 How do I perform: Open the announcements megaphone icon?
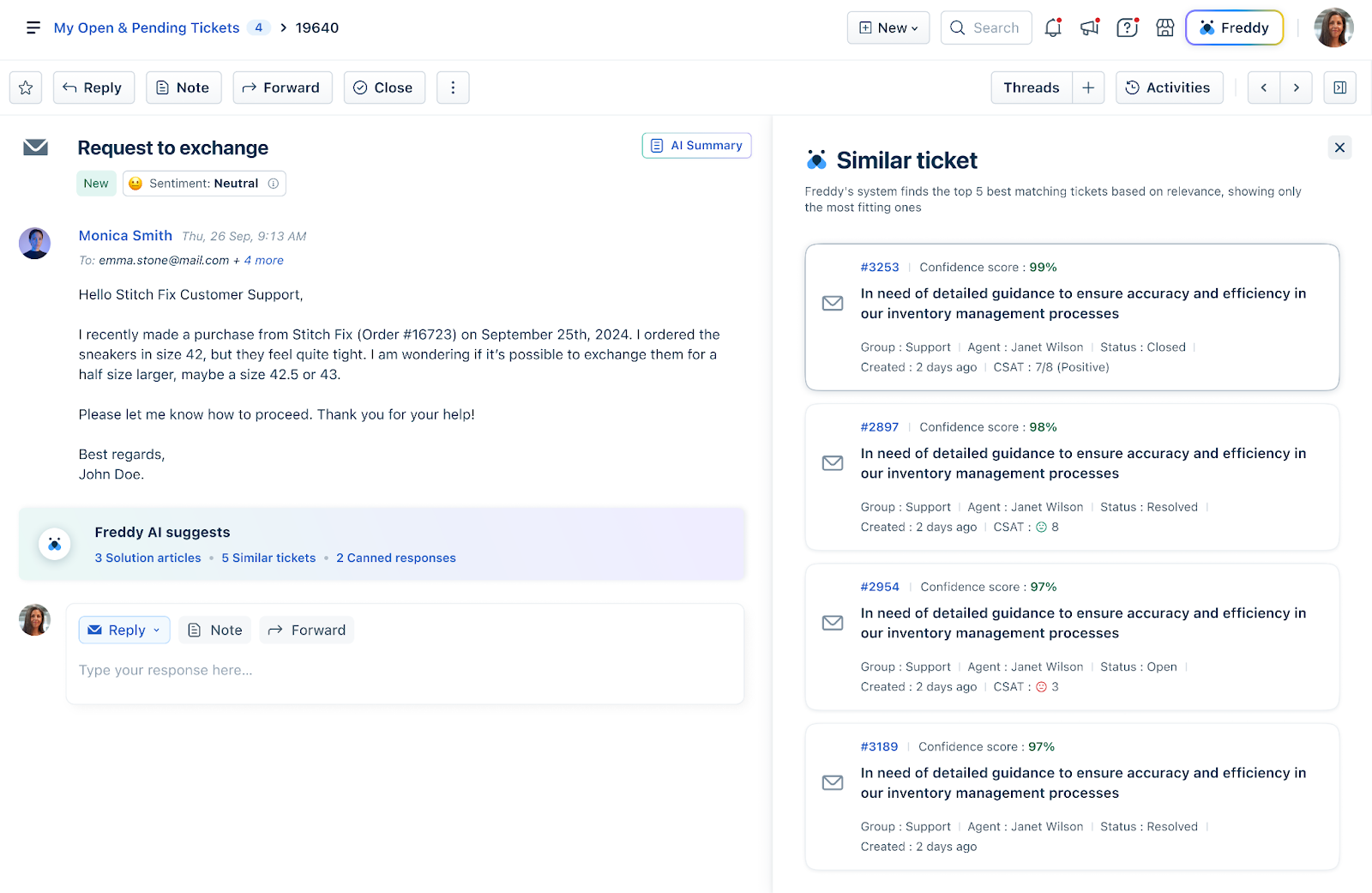(x=1090, y=27)
